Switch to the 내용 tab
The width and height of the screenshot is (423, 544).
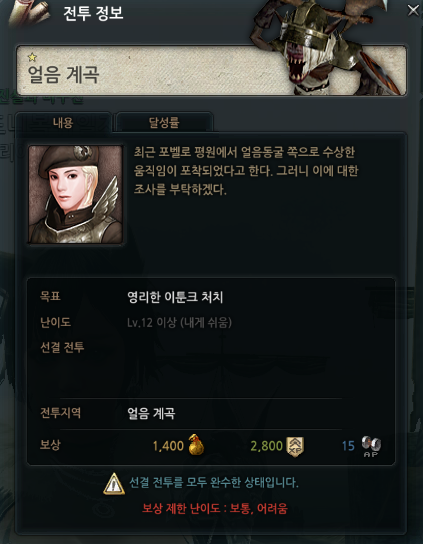(x=63, y=122)
